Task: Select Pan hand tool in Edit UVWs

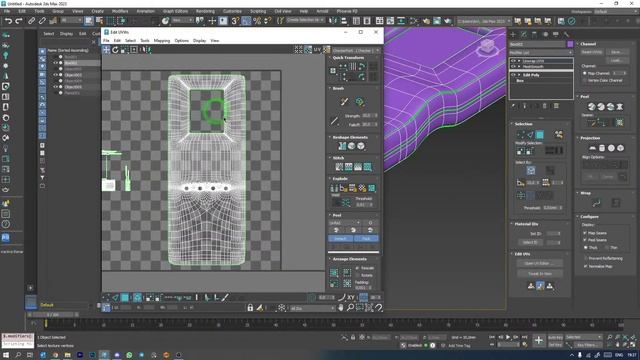Action: (341, 308)
